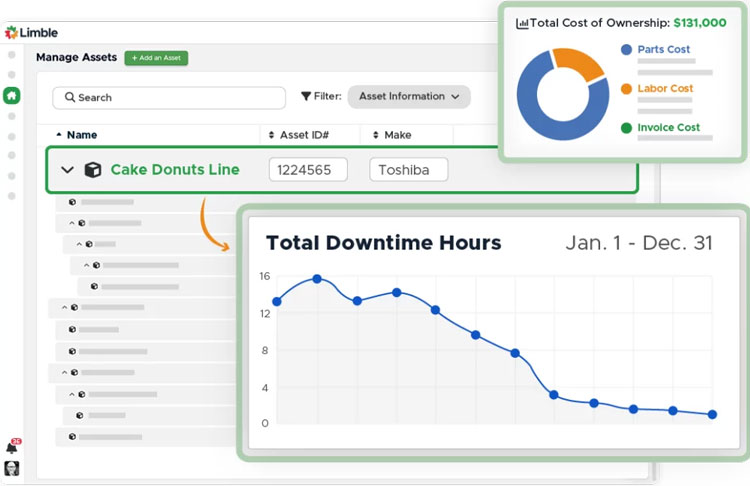750x486 pixels.
Task: Sort by Asset ID# column
Action: pos(299,135)
